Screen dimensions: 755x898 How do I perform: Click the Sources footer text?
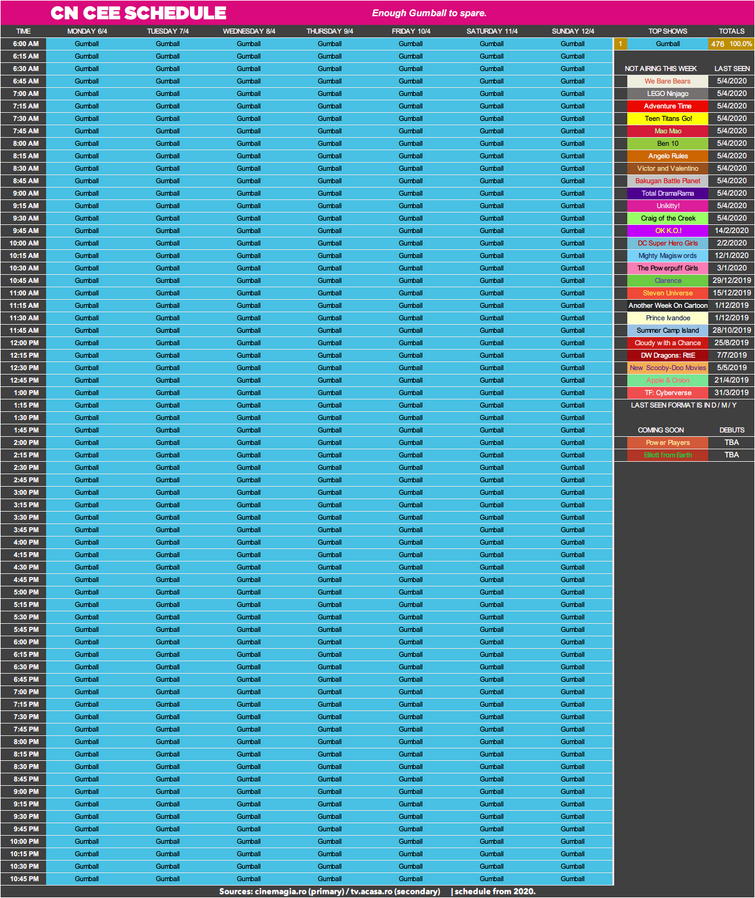pos(329,891)
